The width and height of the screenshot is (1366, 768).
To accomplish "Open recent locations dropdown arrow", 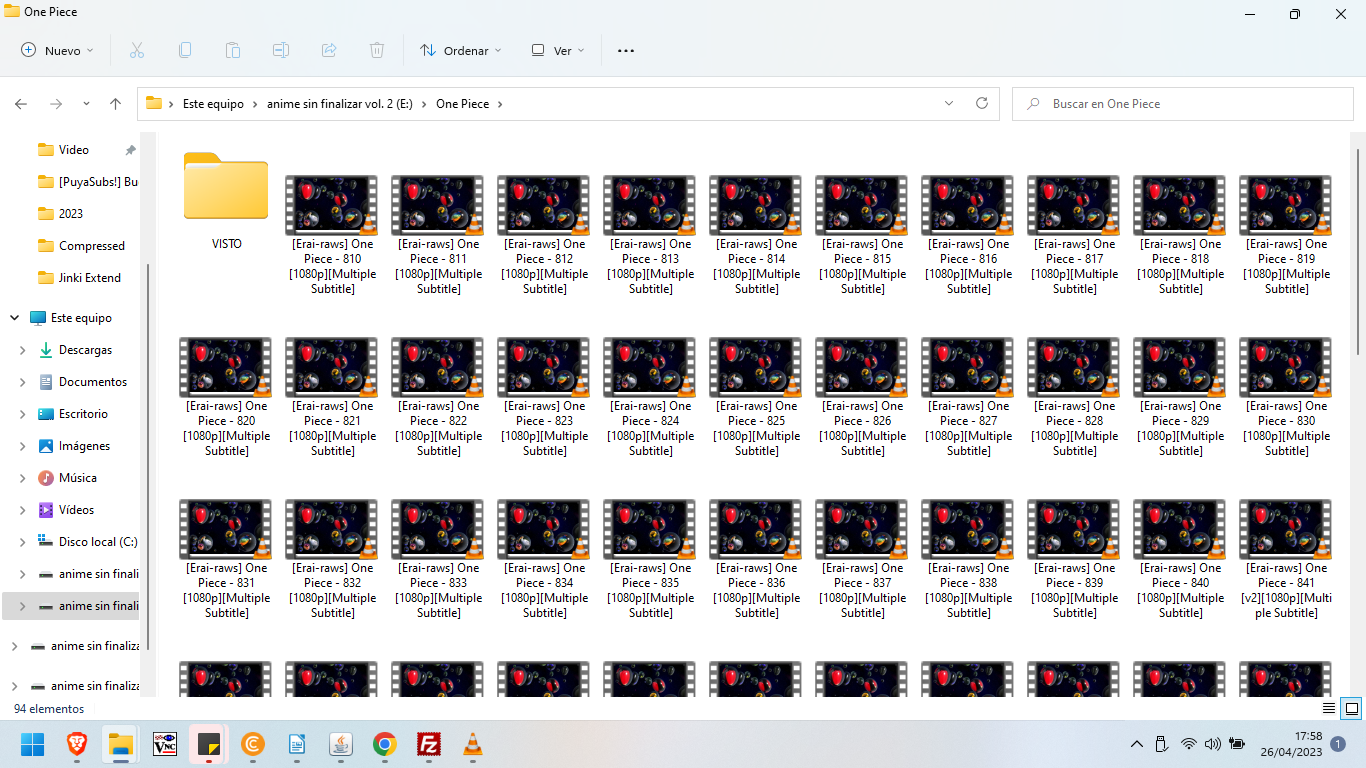I will tap(86, 104).
